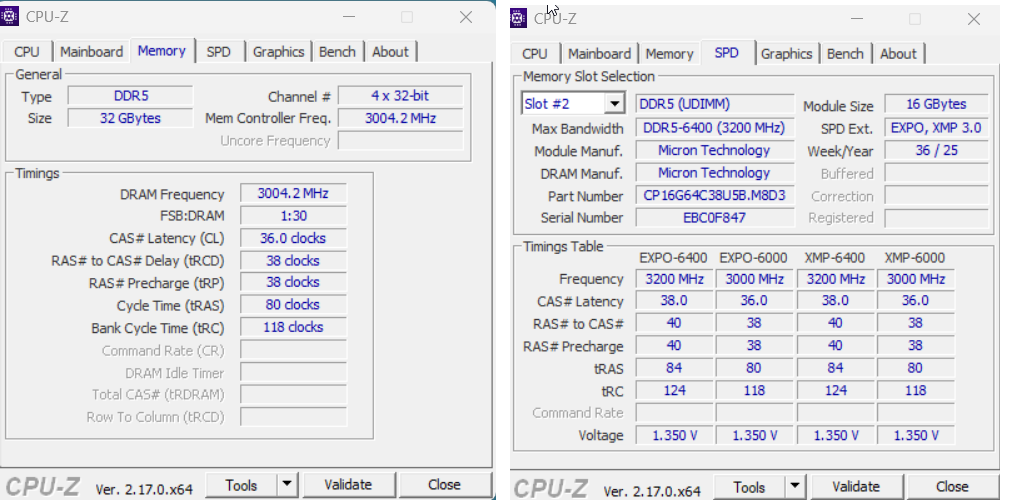This screenshot has width=1027, height=500.
Task: Click Bank Cycle Time 118 clocks value
Action: point(293,327)
